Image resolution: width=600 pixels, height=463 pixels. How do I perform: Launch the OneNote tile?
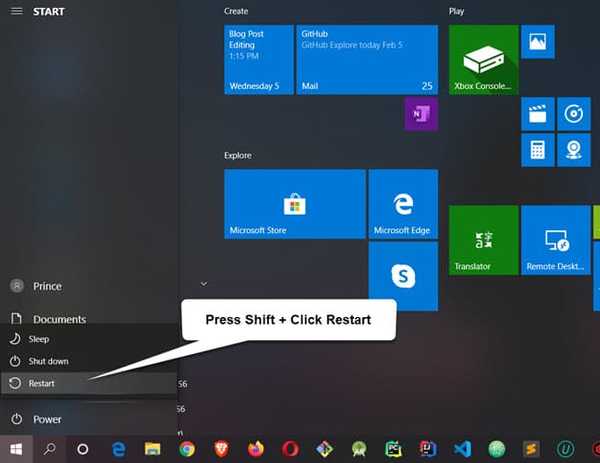pos(421,114)
